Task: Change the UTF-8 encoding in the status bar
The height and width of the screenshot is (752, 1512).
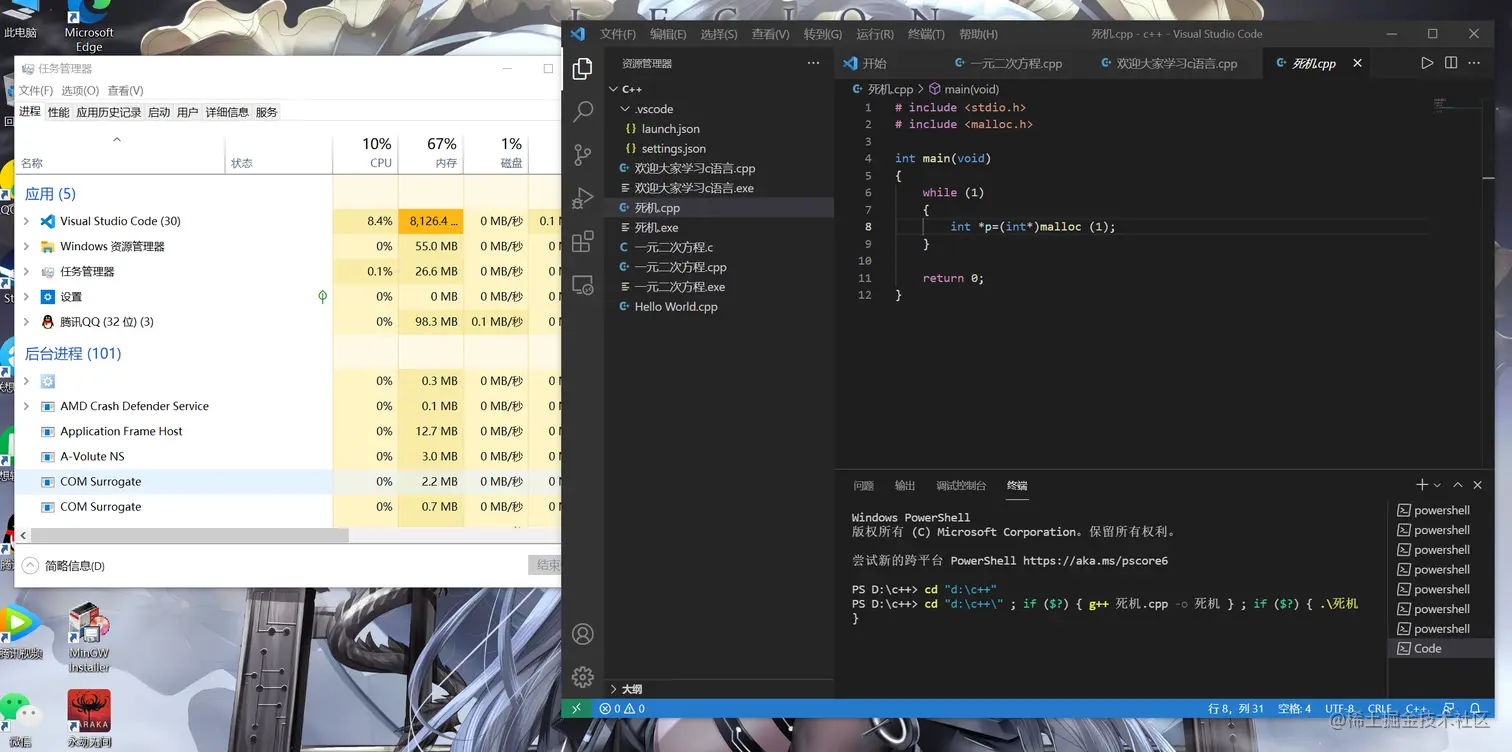Action: pos(1339,709)
